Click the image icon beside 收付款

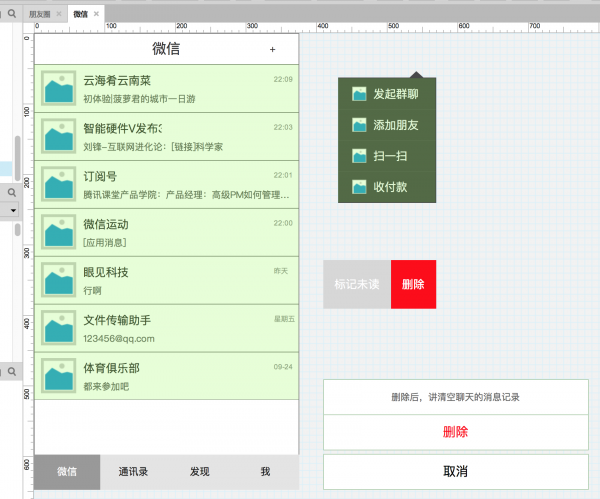click(x=359, y=187)
